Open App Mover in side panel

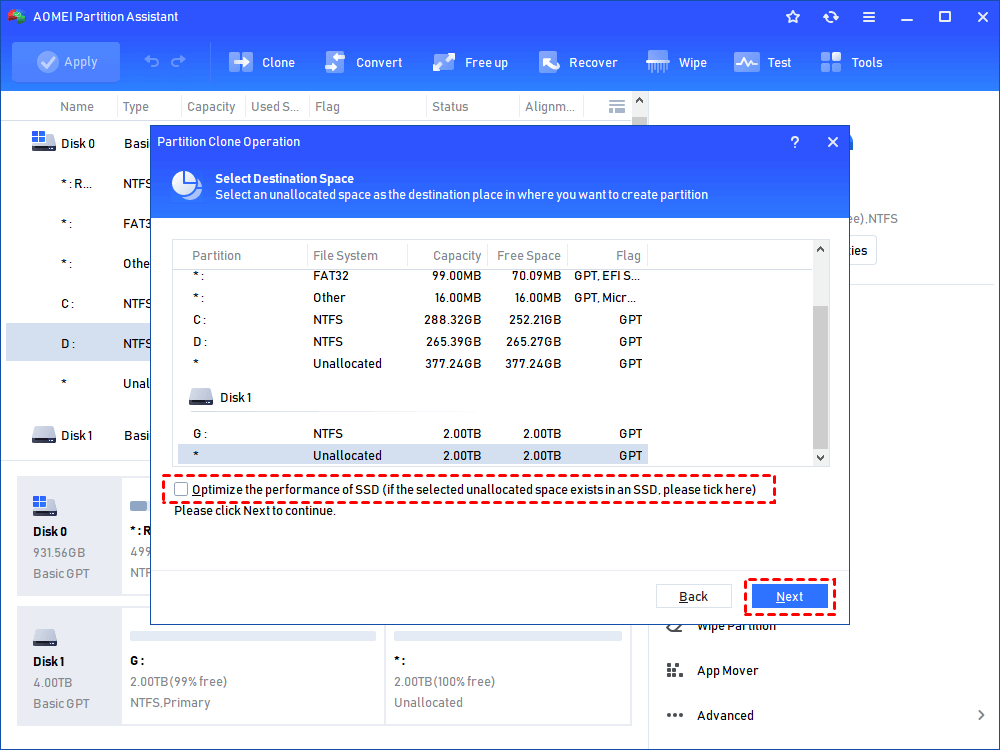713,670
